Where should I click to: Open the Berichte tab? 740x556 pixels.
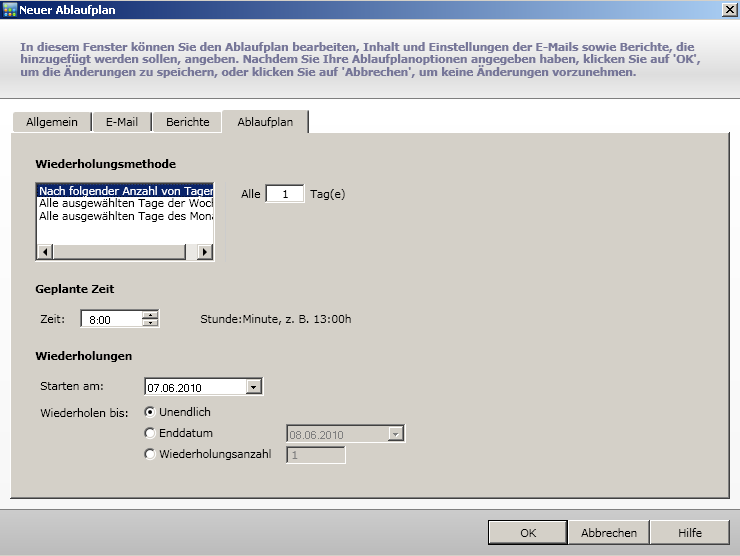coord(187,122)
